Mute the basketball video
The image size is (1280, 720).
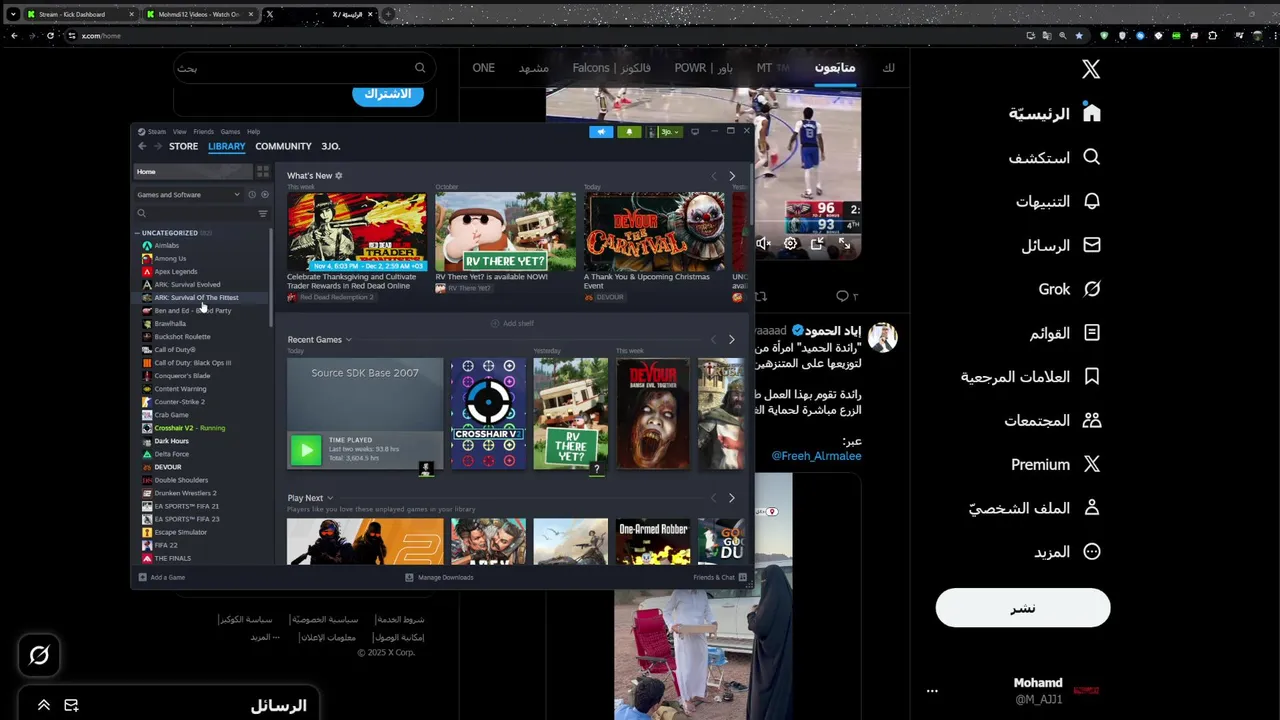pyautogui.click(x=763, y=243)
